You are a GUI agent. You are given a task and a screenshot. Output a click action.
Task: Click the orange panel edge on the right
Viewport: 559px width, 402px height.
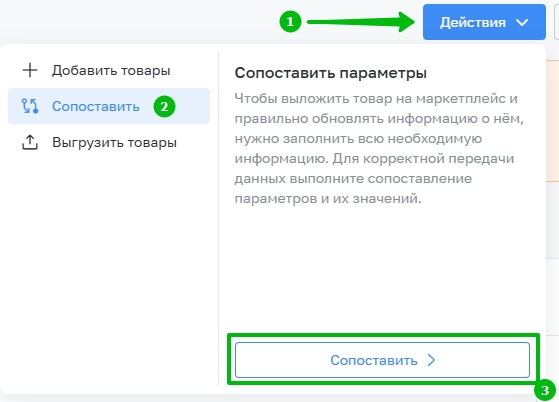[x=552, y=121]
